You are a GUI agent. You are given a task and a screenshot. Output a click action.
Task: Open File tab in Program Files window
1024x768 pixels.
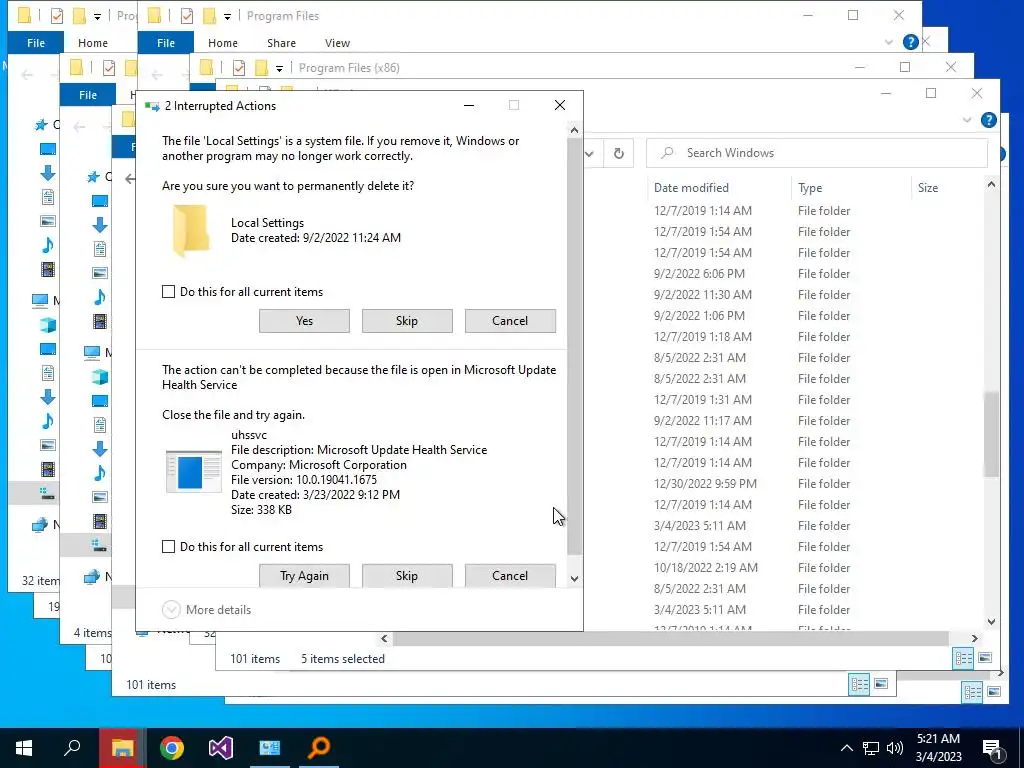coord(166,43)
